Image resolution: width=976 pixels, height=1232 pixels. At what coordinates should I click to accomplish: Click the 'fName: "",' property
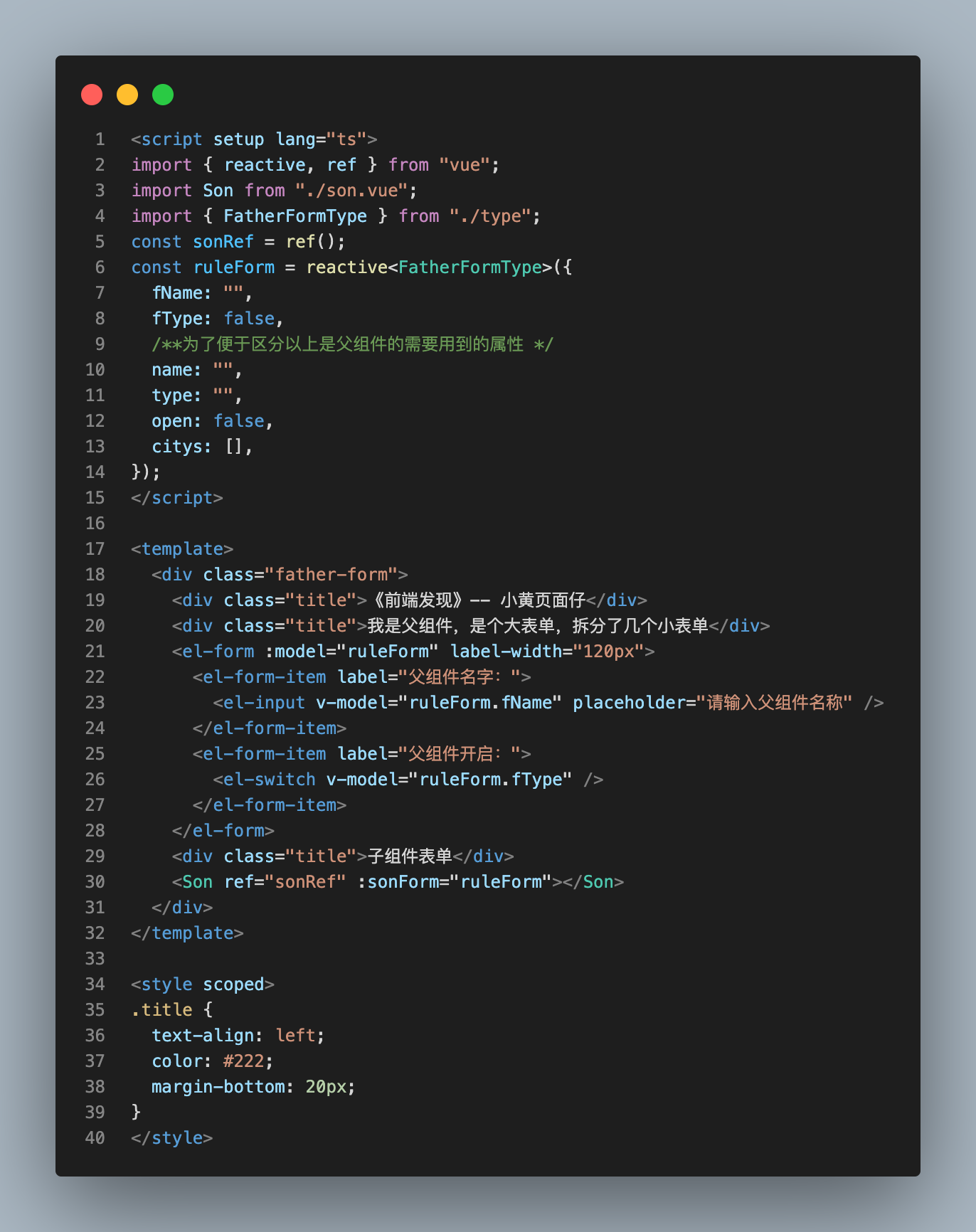[202, 293]
